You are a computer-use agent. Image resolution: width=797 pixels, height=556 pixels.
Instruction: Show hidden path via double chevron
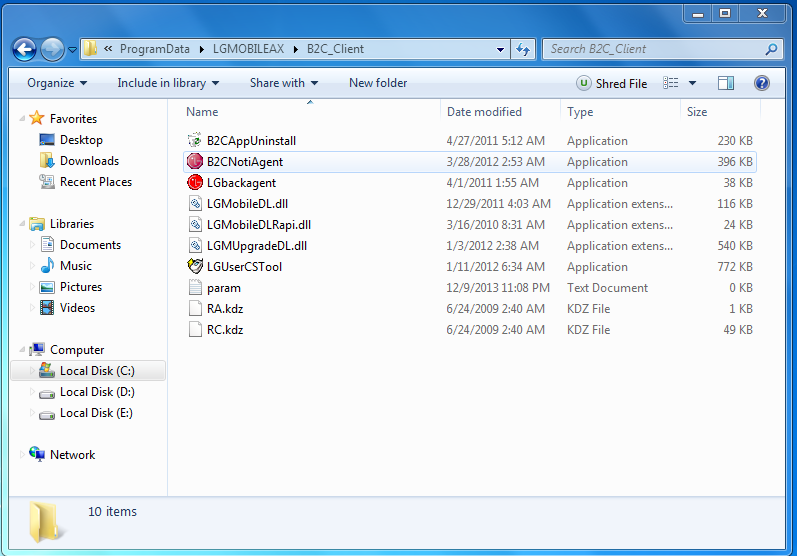point(108,49)
